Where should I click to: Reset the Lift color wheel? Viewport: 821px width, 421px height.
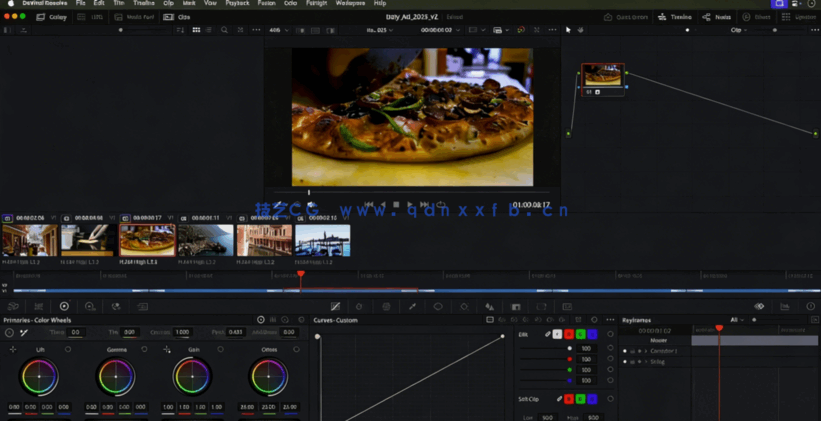click(x=68, y=349)
